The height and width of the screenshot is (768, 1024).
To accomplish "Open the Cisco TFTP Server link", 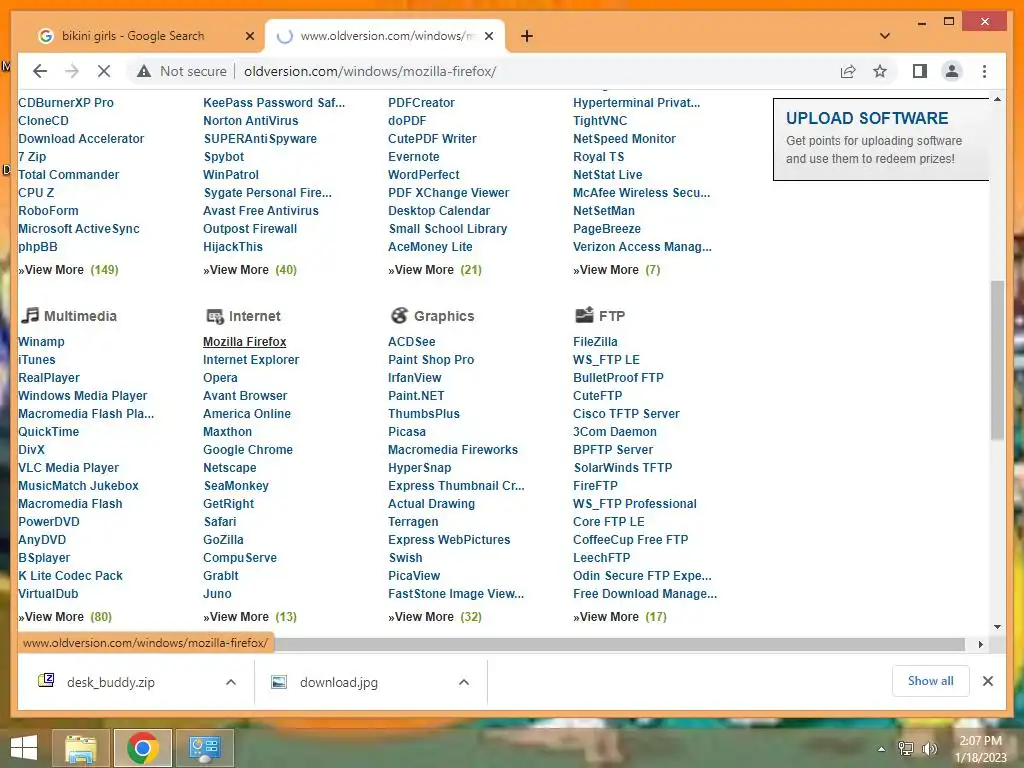I will point(626,413).
